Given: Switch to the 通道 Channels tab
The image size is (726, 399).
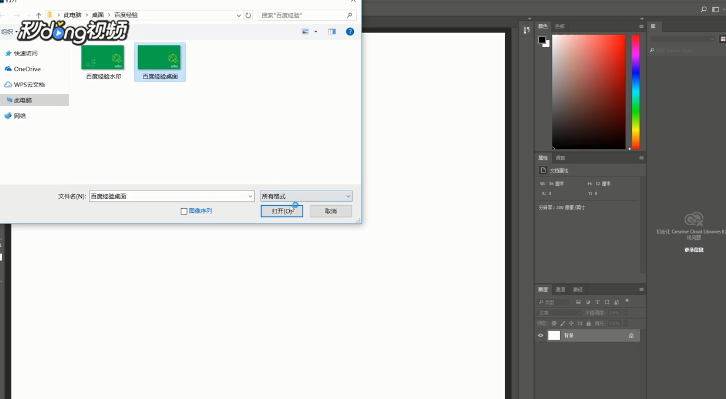Looking at the screenshot, I should 560,289.
